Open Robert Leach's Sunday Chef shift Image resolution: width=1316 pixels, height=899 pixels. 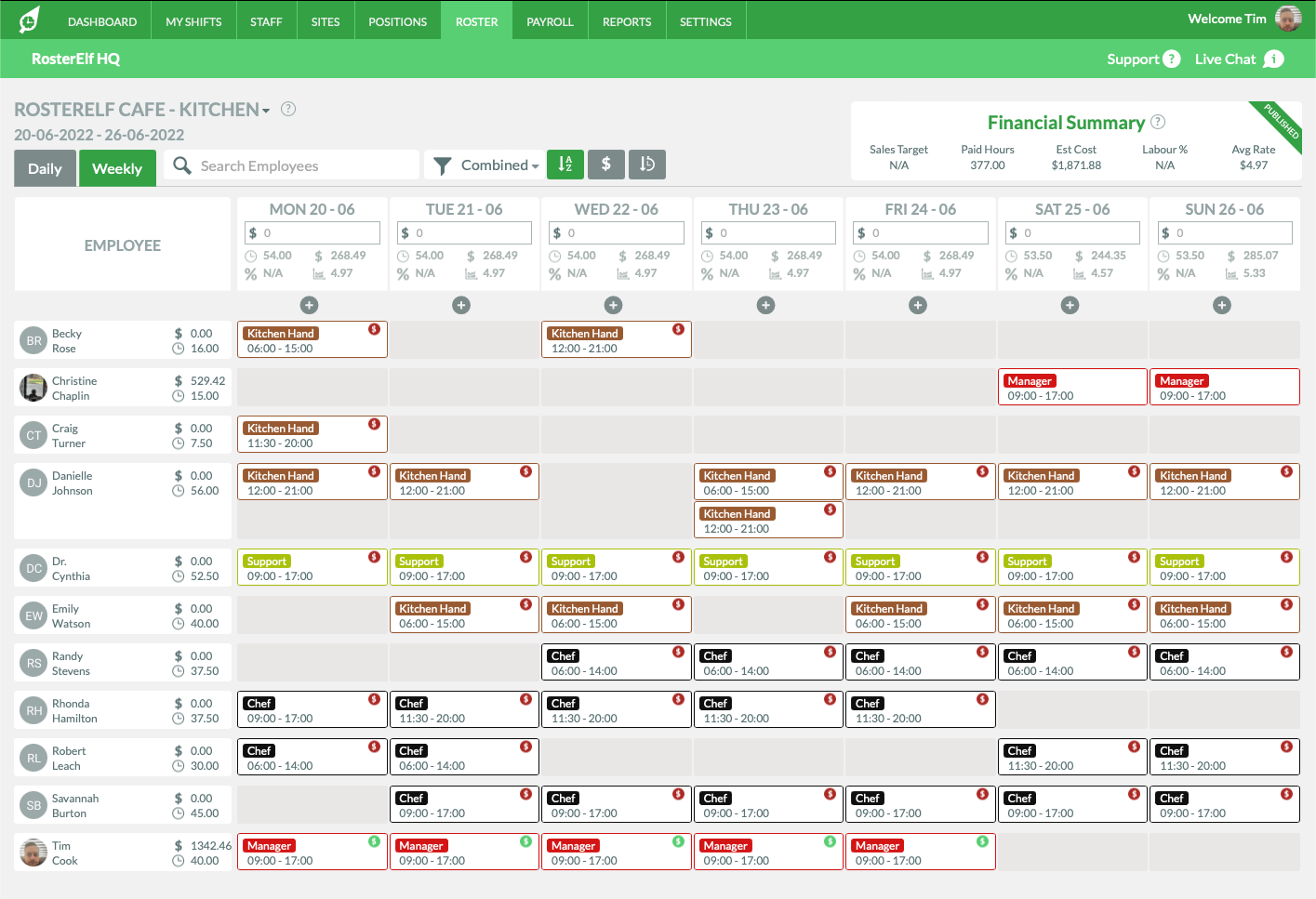[x=1225, y=757]
